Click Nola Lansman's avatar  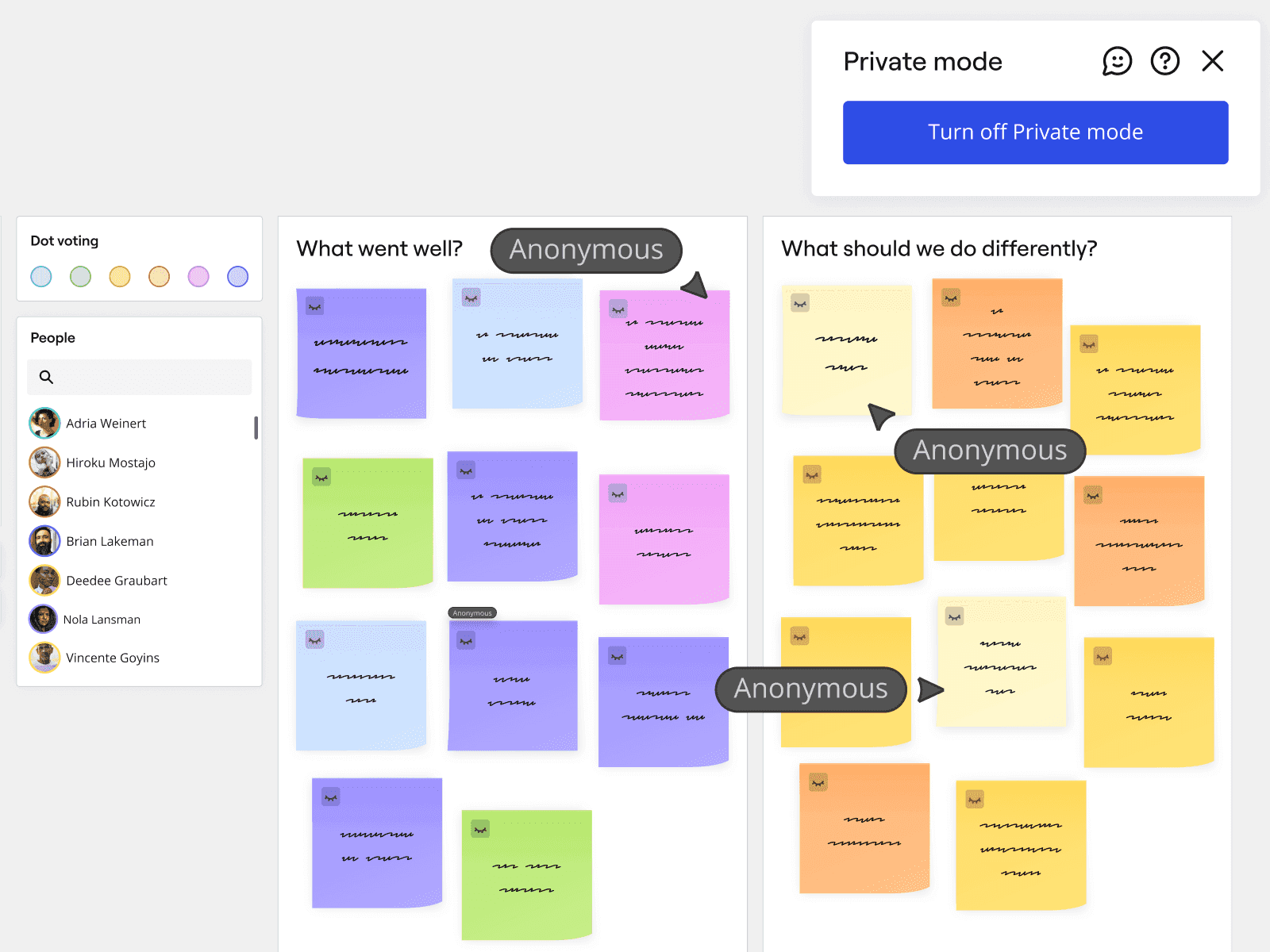44,620
